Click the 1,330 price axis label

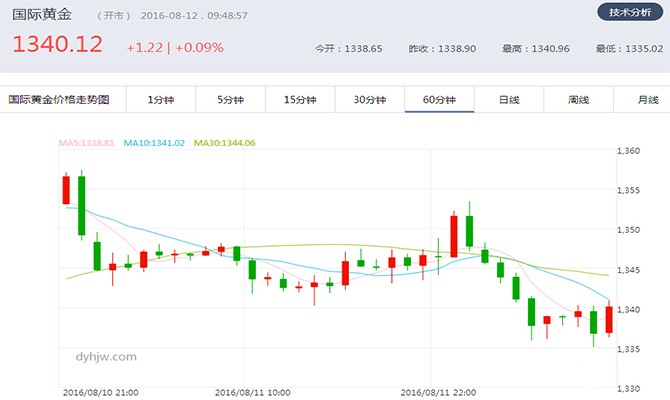(629, 389)
